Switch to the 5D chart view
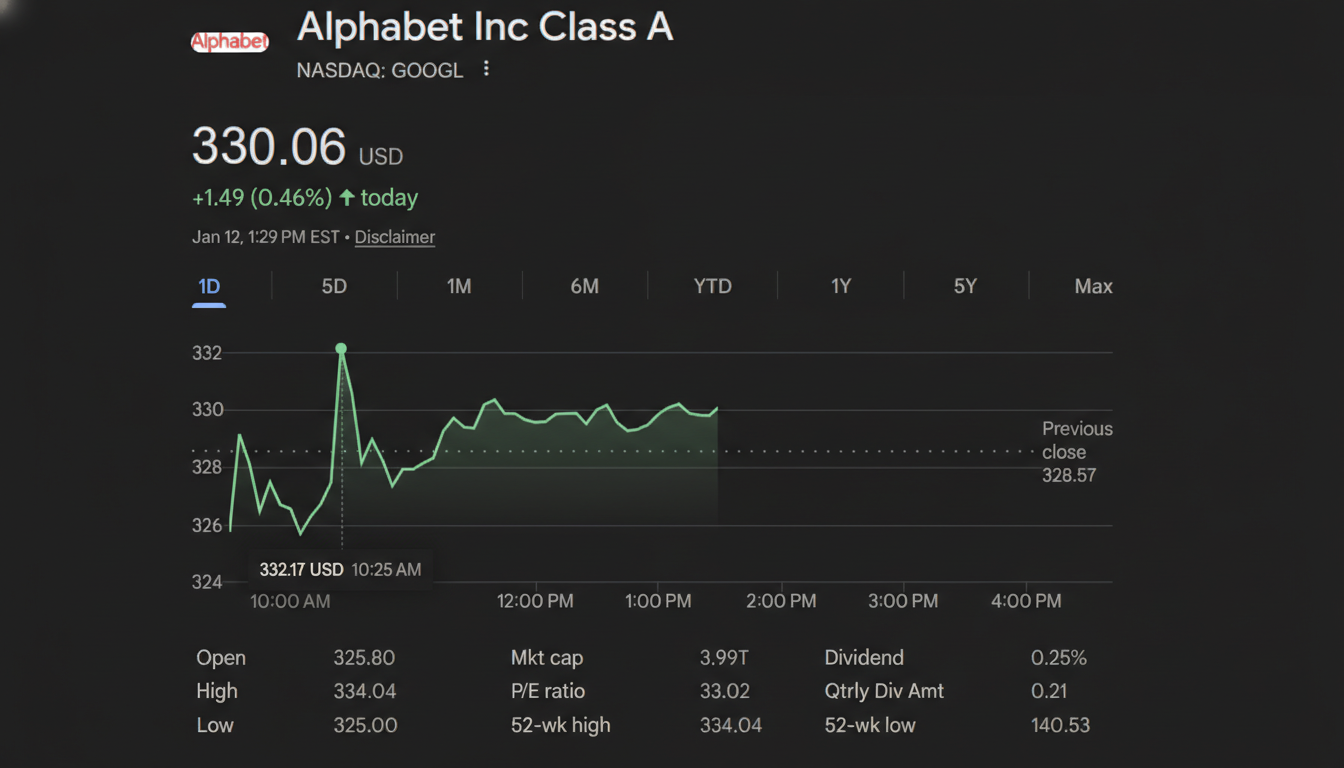1344x768 pixels. 334,286
